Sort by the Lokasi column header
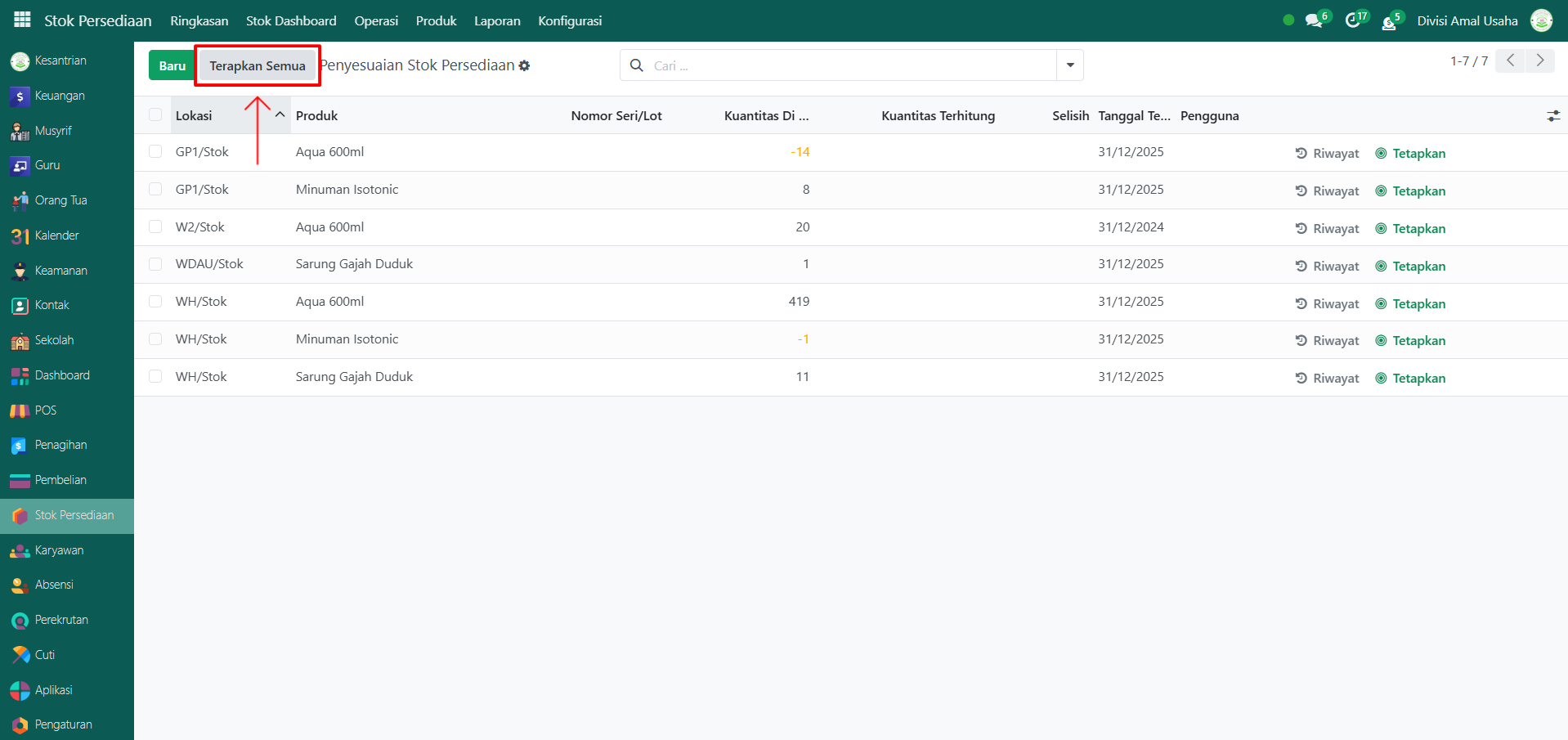Screen dimensions: 1568x740 [194, 116]
